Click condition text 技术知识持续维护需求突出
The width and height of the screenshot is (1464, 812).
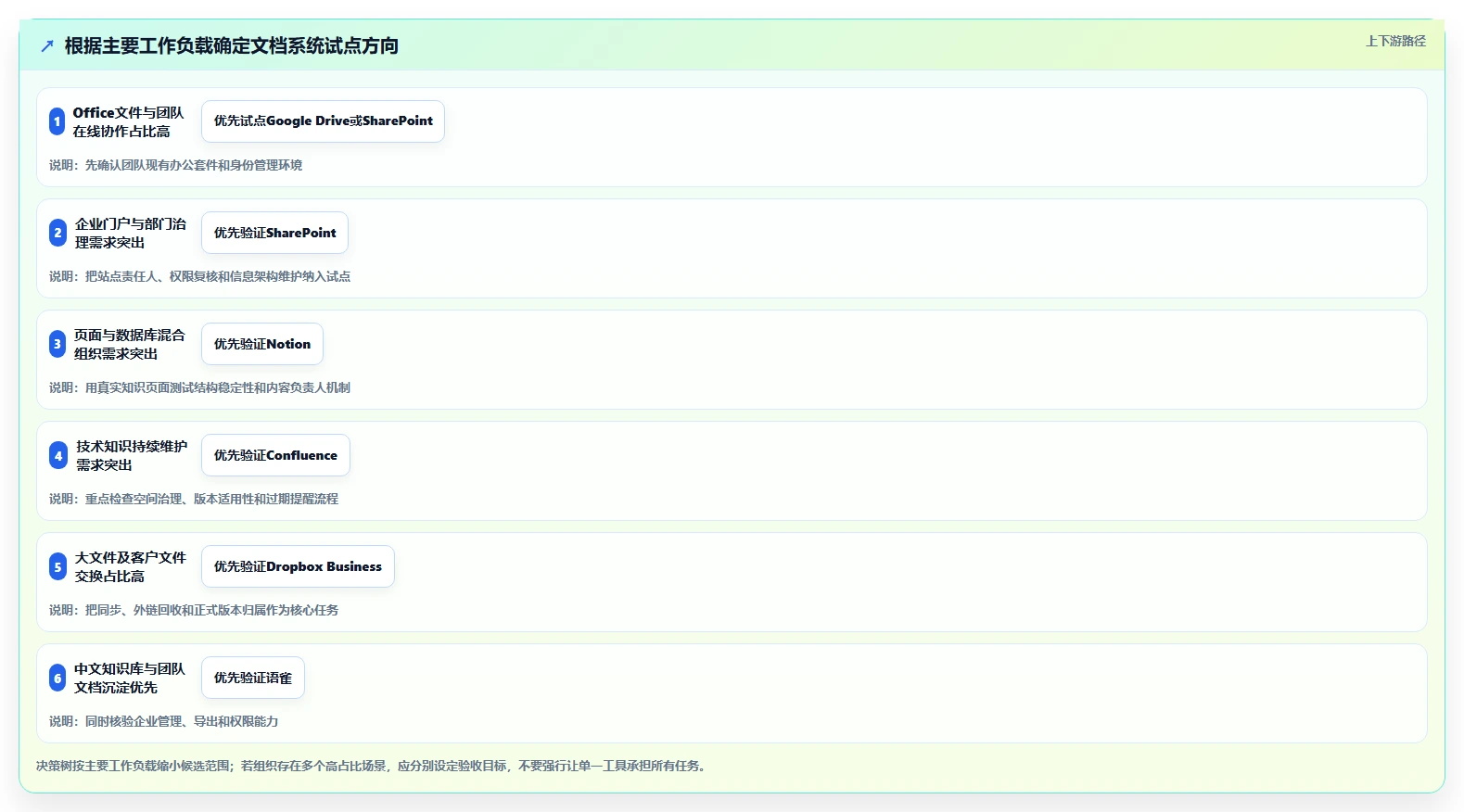click(x=132, y=455)
